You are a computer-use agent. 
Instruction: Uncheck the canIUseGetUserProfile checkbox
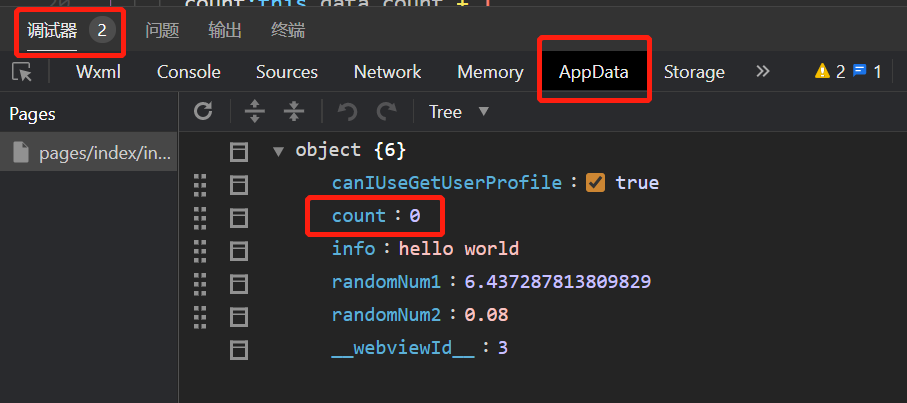tap(595, 183)
